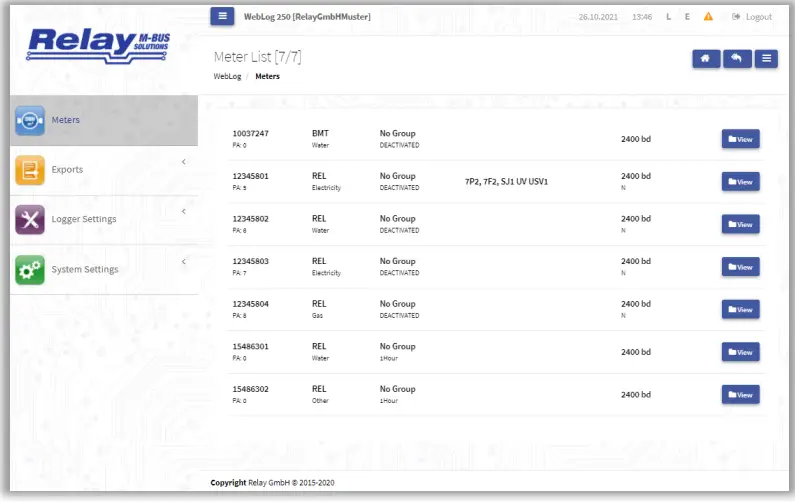The image size is (795, 502).
Task: Click the Relay M-Bus Solutions logo
Action: tap(98, 46)
